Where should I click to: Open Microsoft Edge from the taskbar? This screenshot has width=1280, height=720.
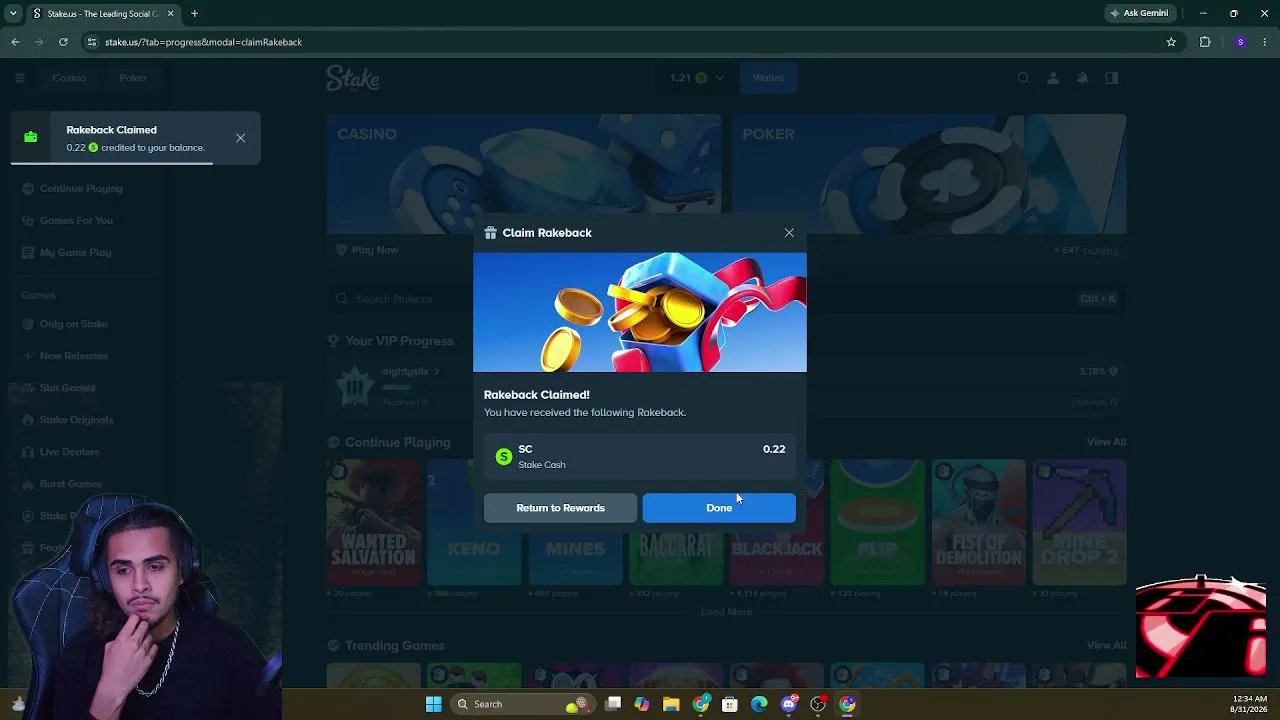click(x=759, y=704)
